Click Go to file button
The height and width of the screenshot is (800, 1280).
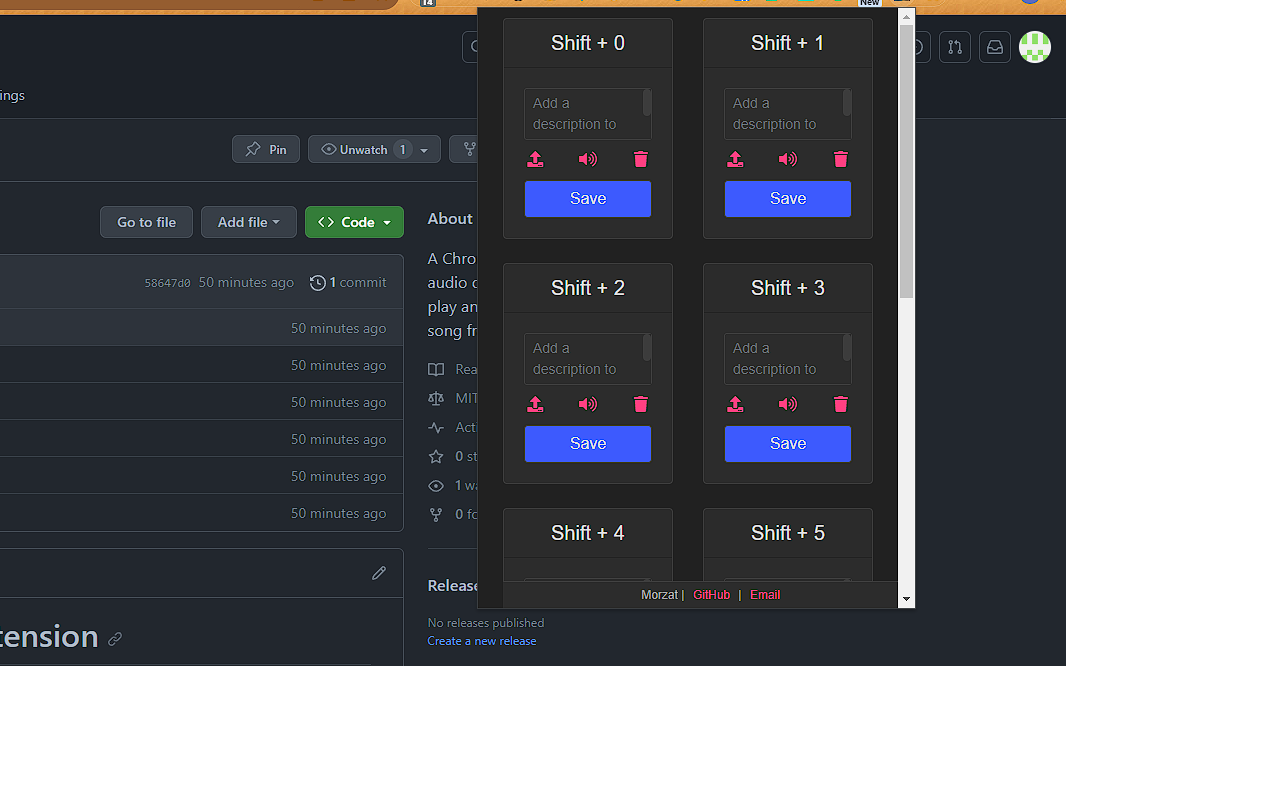point(146,222)
